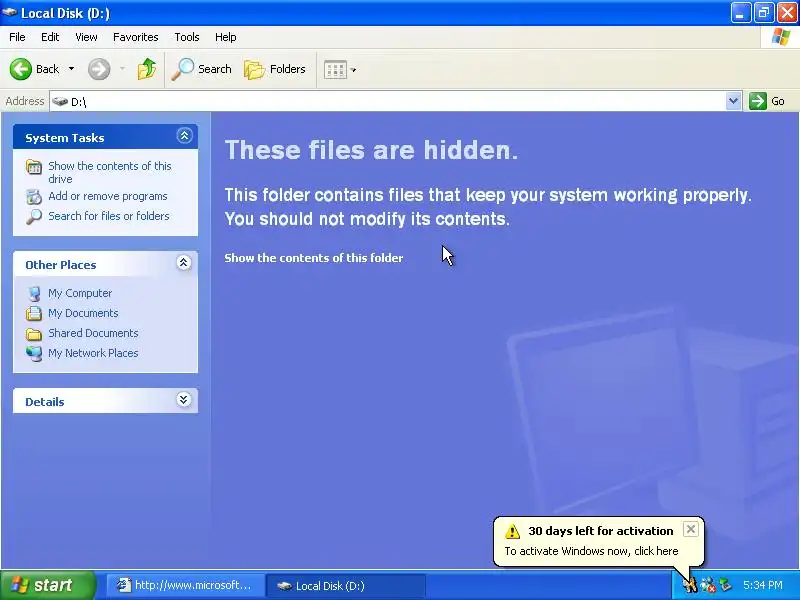Click the Add or remove programs icon
The width and height of the screenshot is (800, 600).
pos(34,196)
